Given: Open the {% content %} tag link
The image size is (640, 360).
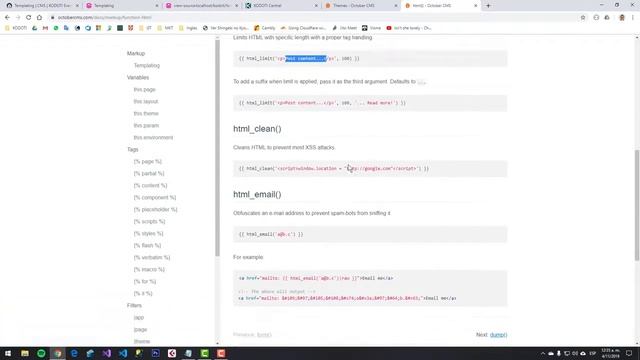Looking at the screenshot, I should click(150, 185).
